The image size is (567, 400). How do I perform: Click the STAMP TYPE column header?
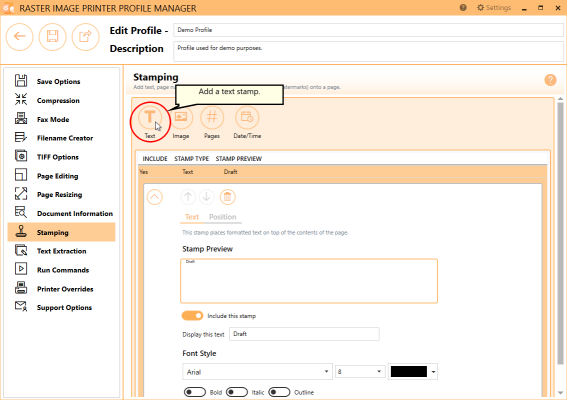click(192, 159)
